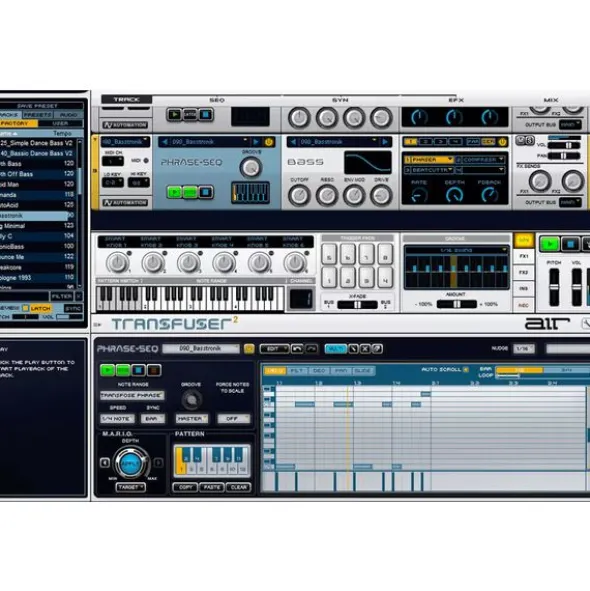Select the FX1 tab beside the Groove panel
This screenshot has height=591, width=590.
pyautogui.click(x=524, y=256)
